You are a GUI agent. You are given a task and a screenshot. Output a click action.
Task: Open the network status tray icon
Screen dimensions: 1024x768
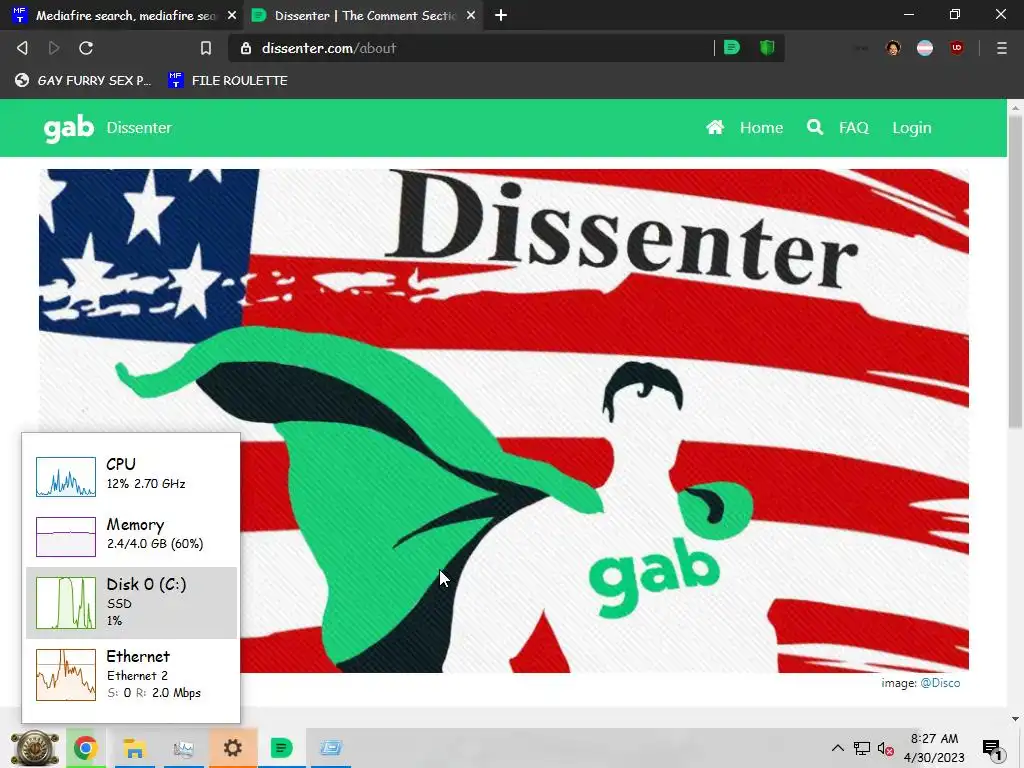click(861, 748)
